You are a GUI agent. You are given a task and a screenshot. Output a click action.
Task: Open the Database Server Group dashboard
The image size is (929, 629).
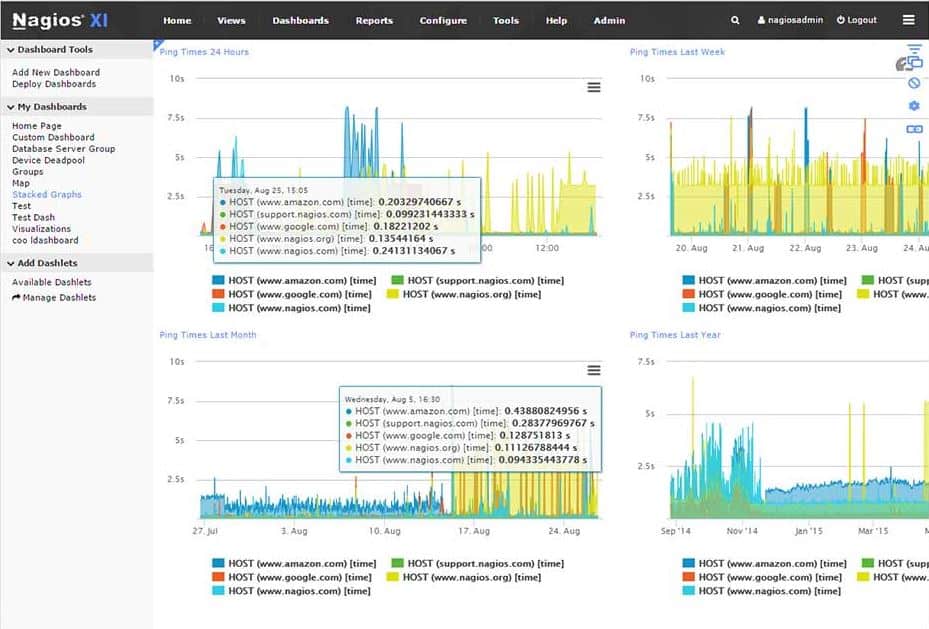[x=63, y=149]
